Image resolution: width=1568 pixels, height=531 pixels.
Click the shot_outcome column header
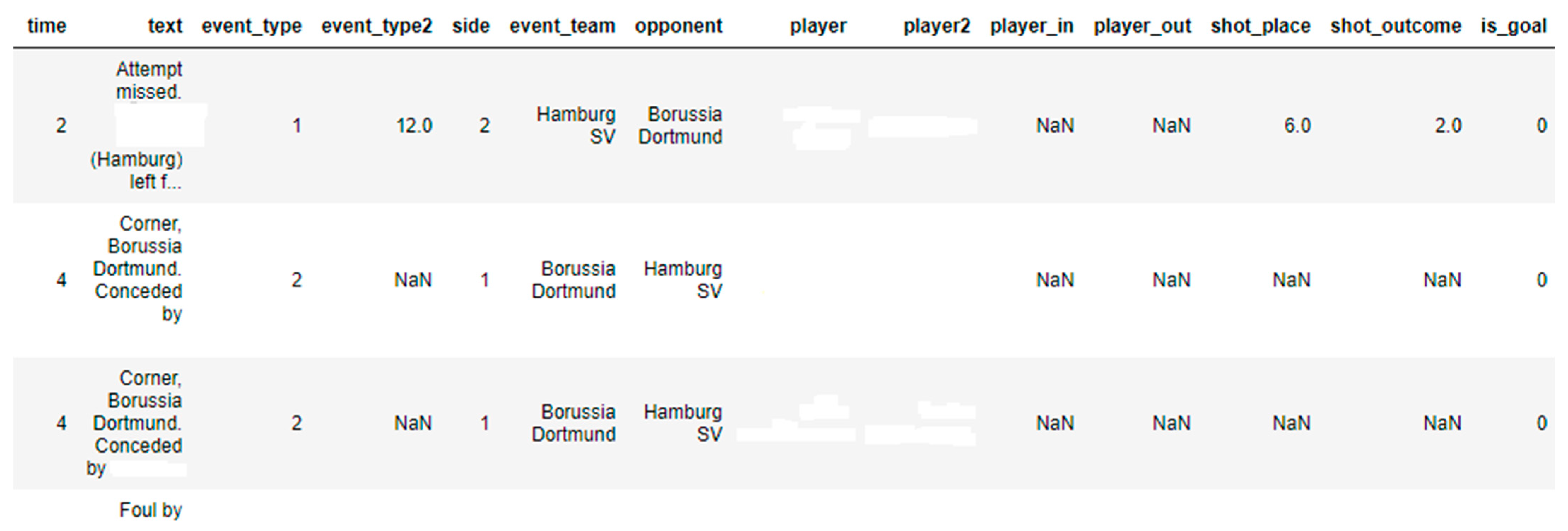point(1396,26)
